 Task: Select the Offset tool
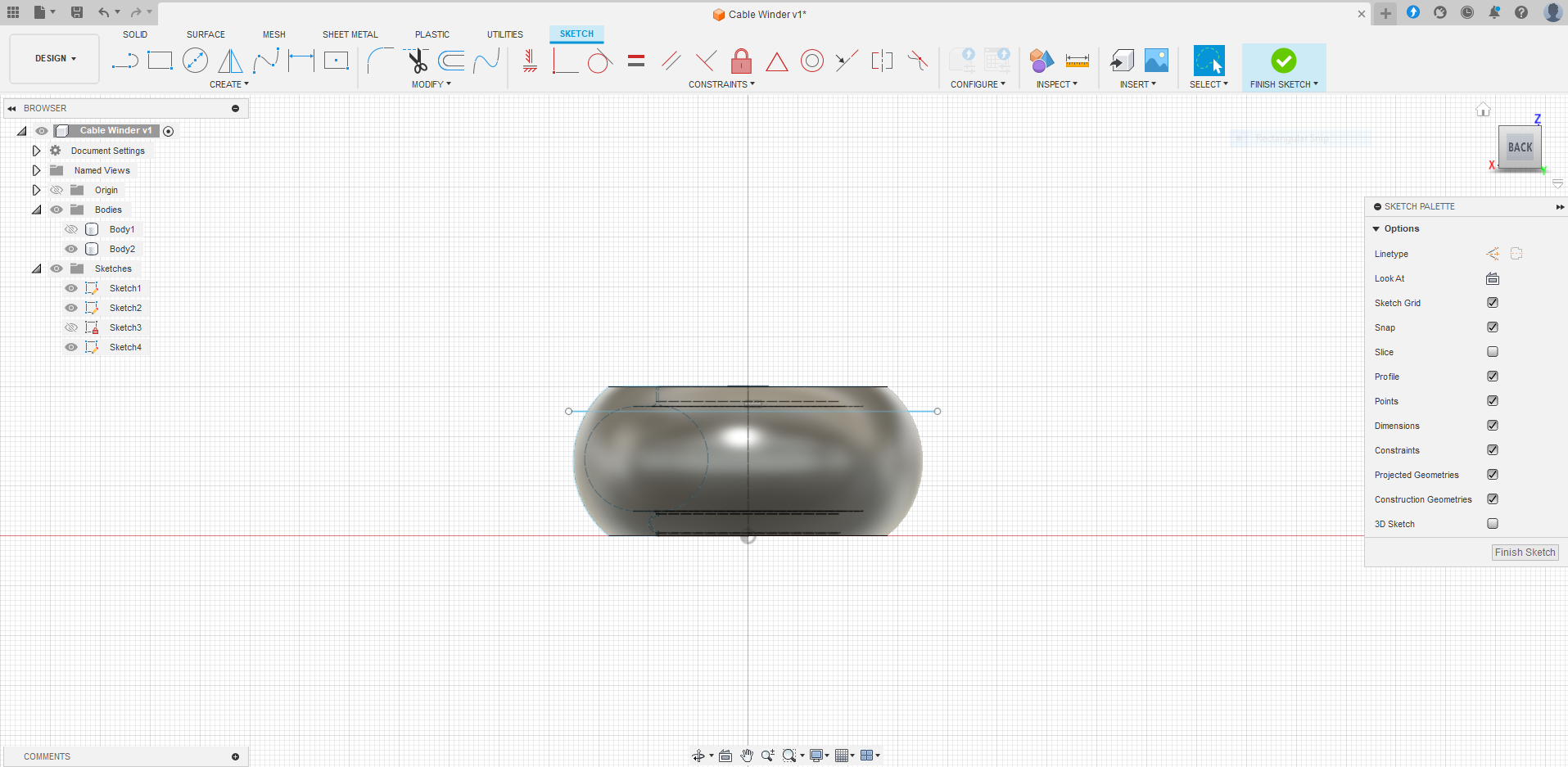[451, 61]
